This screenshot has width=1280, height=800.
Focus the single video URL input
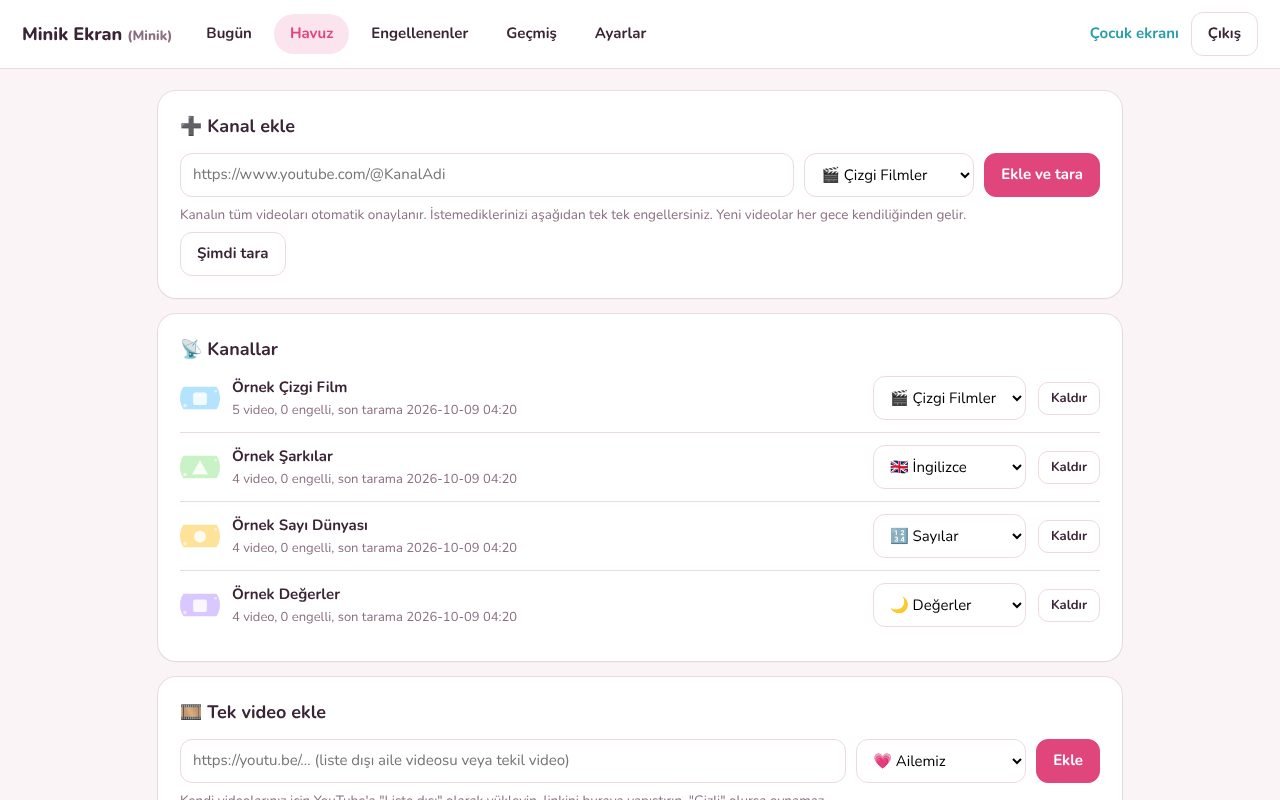(513, 761)
